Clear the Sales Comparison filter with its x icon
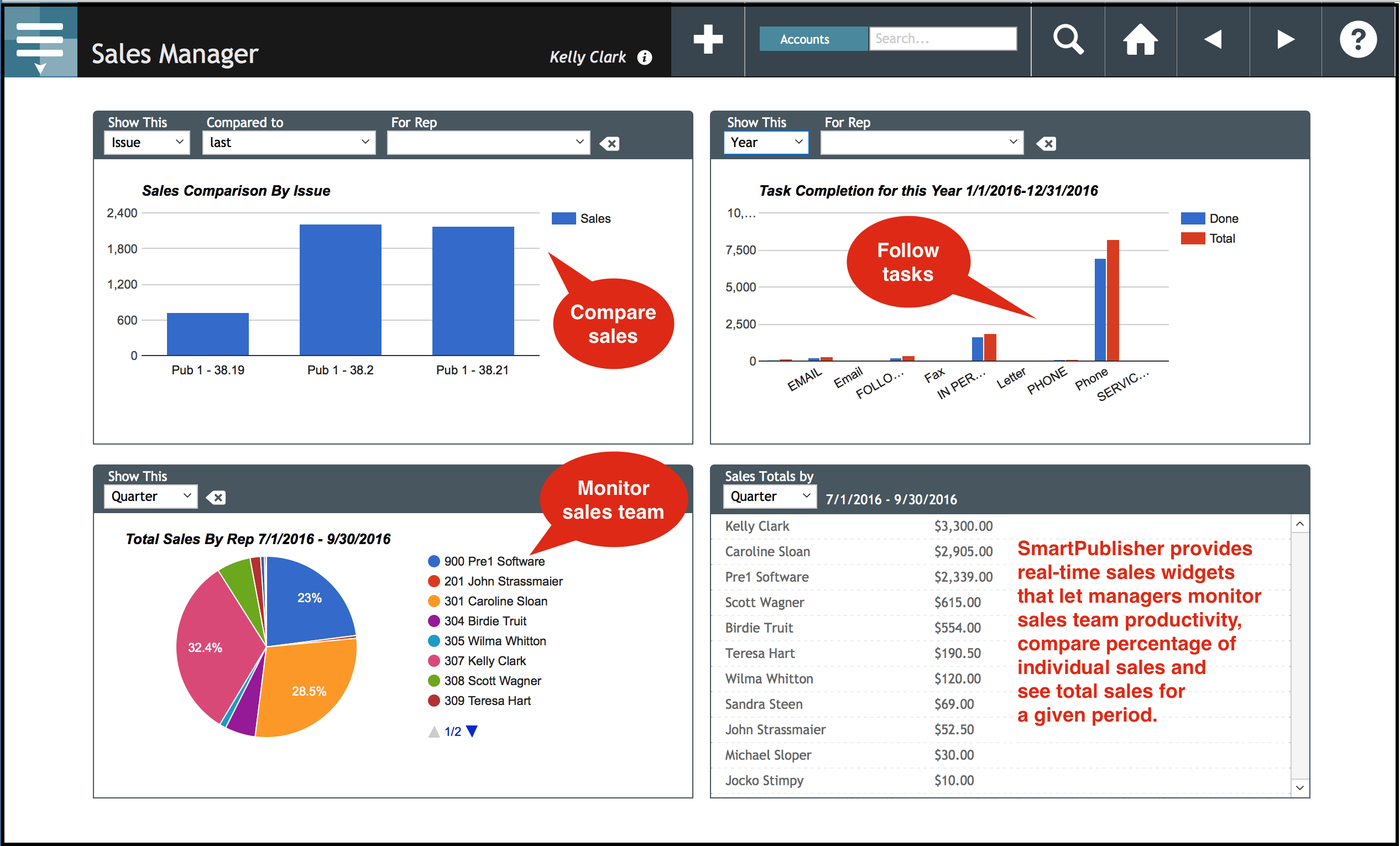 (610, 143)
